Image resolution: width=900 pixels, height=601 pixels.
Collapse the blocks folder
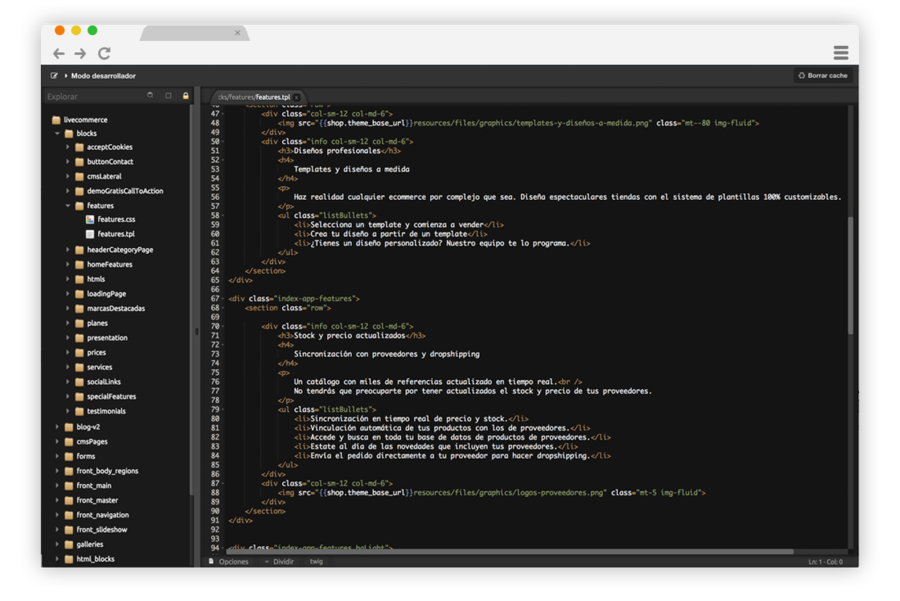57,133
